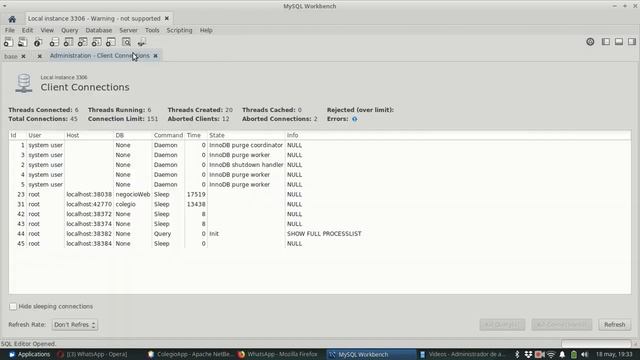Close the 'base' query tab
Image resolution: width=640 pixels, height=360 pixels.
click(x=23, y=56)
